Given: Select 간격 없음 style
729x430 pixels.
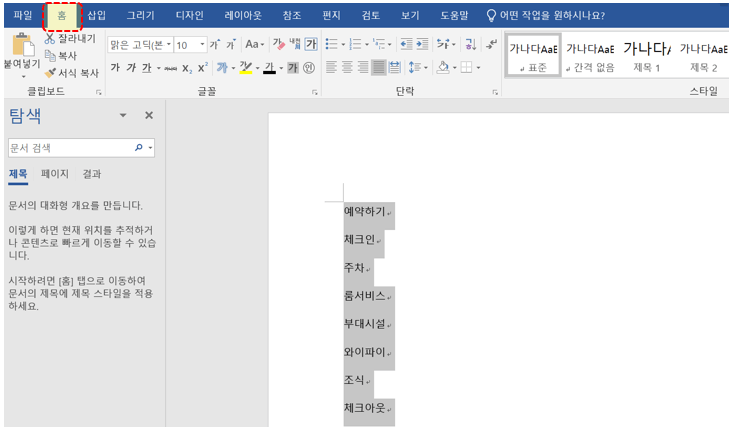Looking at the screenshot, I should (590, 56).
